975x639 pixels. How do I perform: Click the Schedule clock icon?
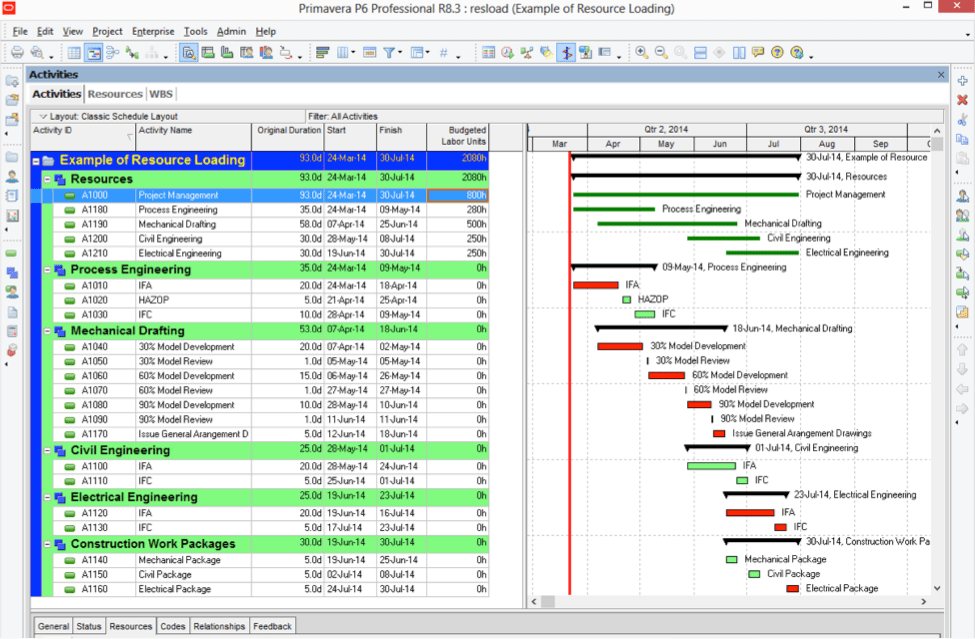click(507, 53)
